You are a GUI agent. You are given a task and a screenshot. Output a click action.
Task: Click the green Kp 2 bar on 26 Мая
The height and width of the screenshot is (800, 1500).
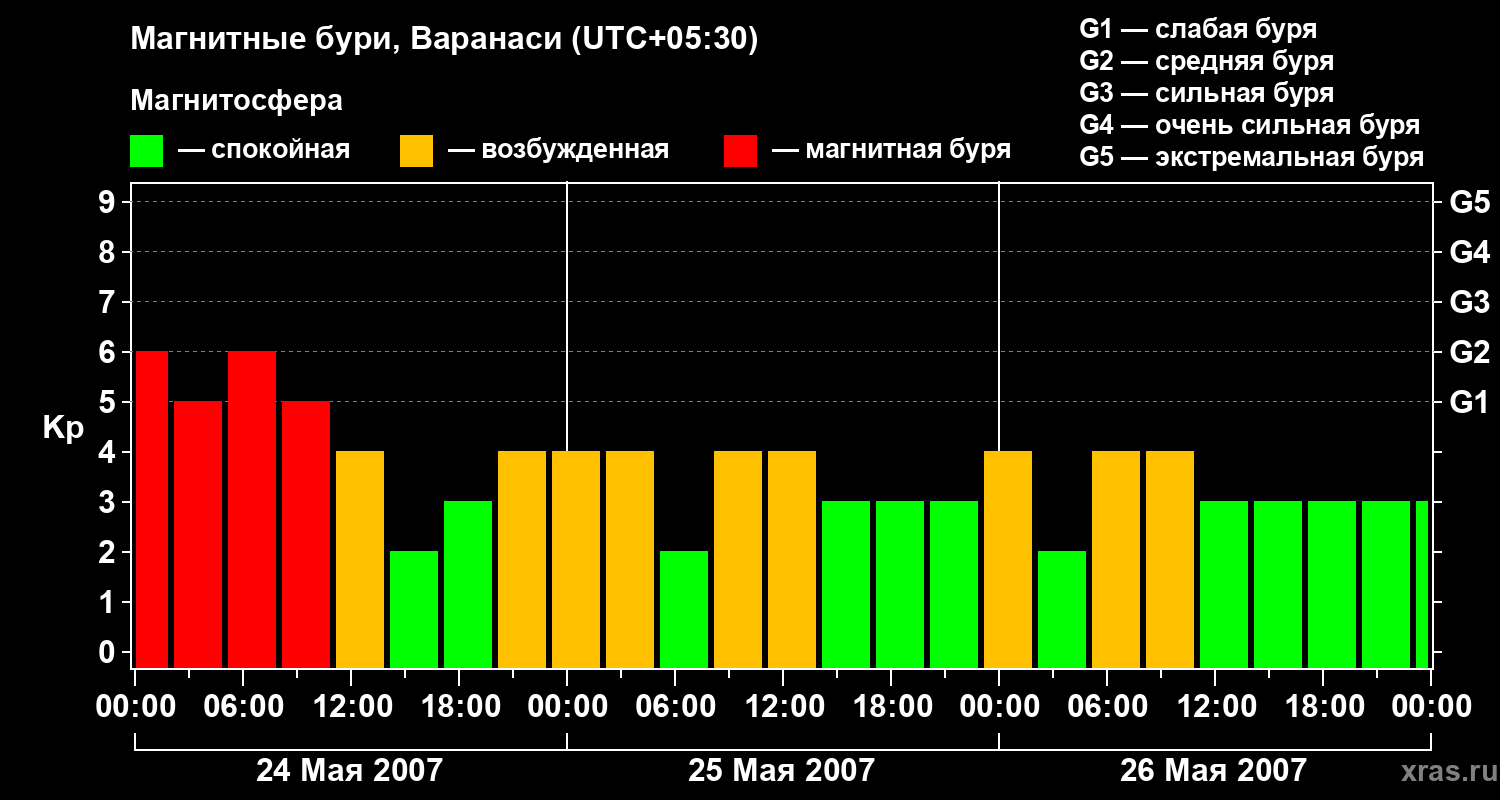point(1062,610)
